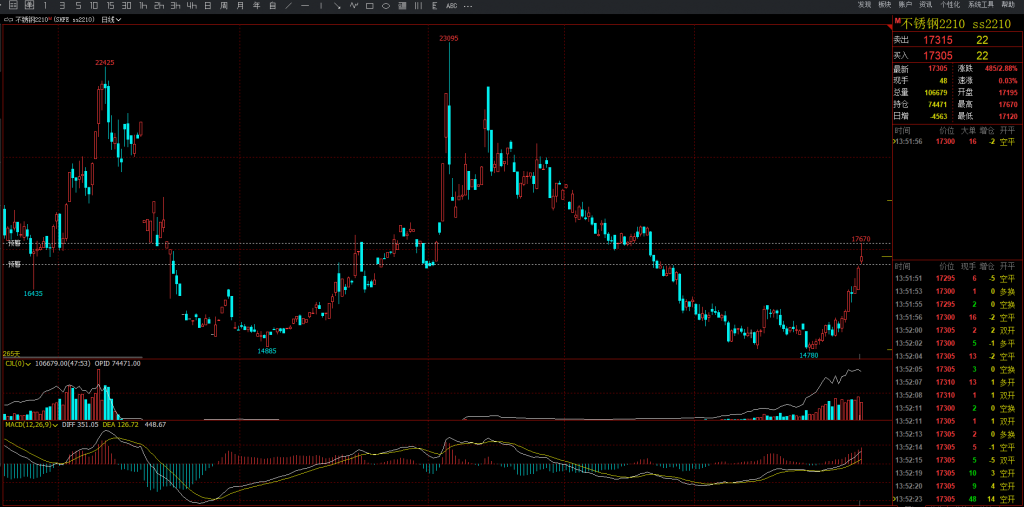
Task: Switch chart to 15-minute period
Action: [x=110, y=6]
